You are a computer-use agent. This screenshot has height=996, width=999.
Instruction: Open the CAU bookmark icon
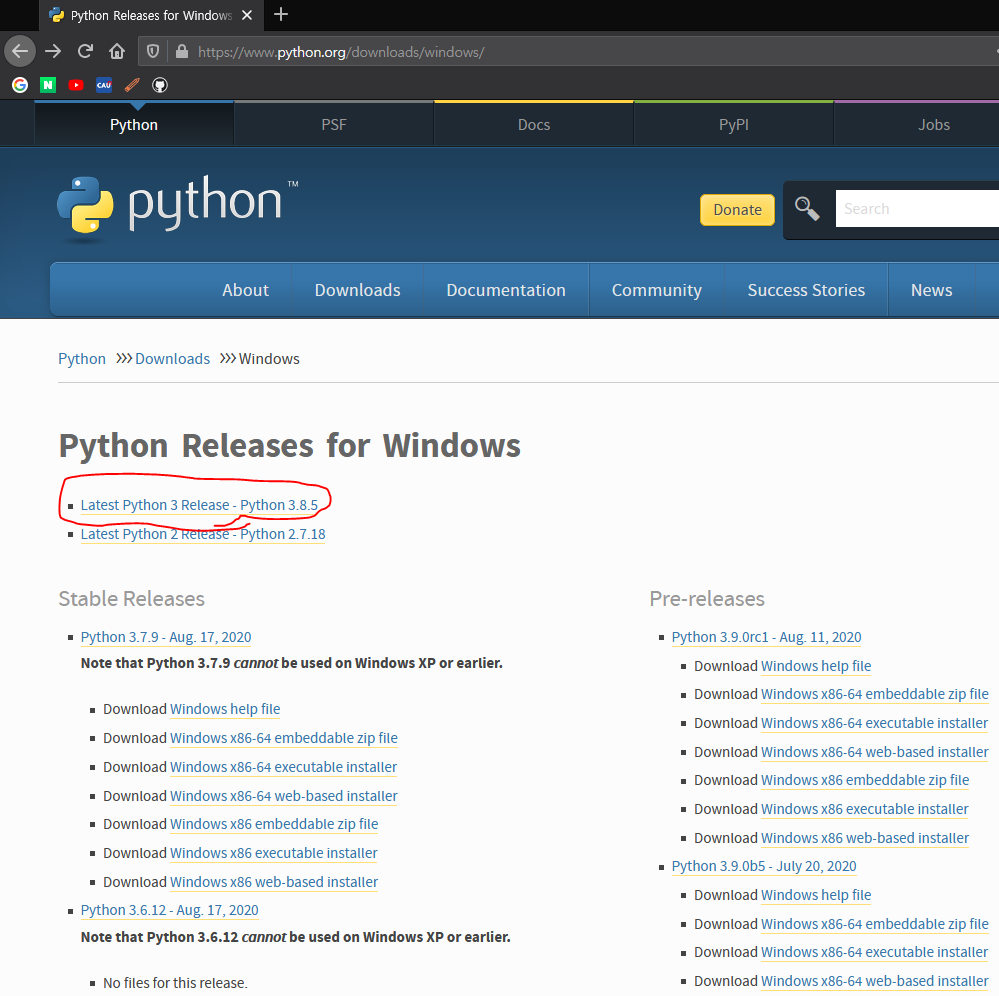click(104, 85)
